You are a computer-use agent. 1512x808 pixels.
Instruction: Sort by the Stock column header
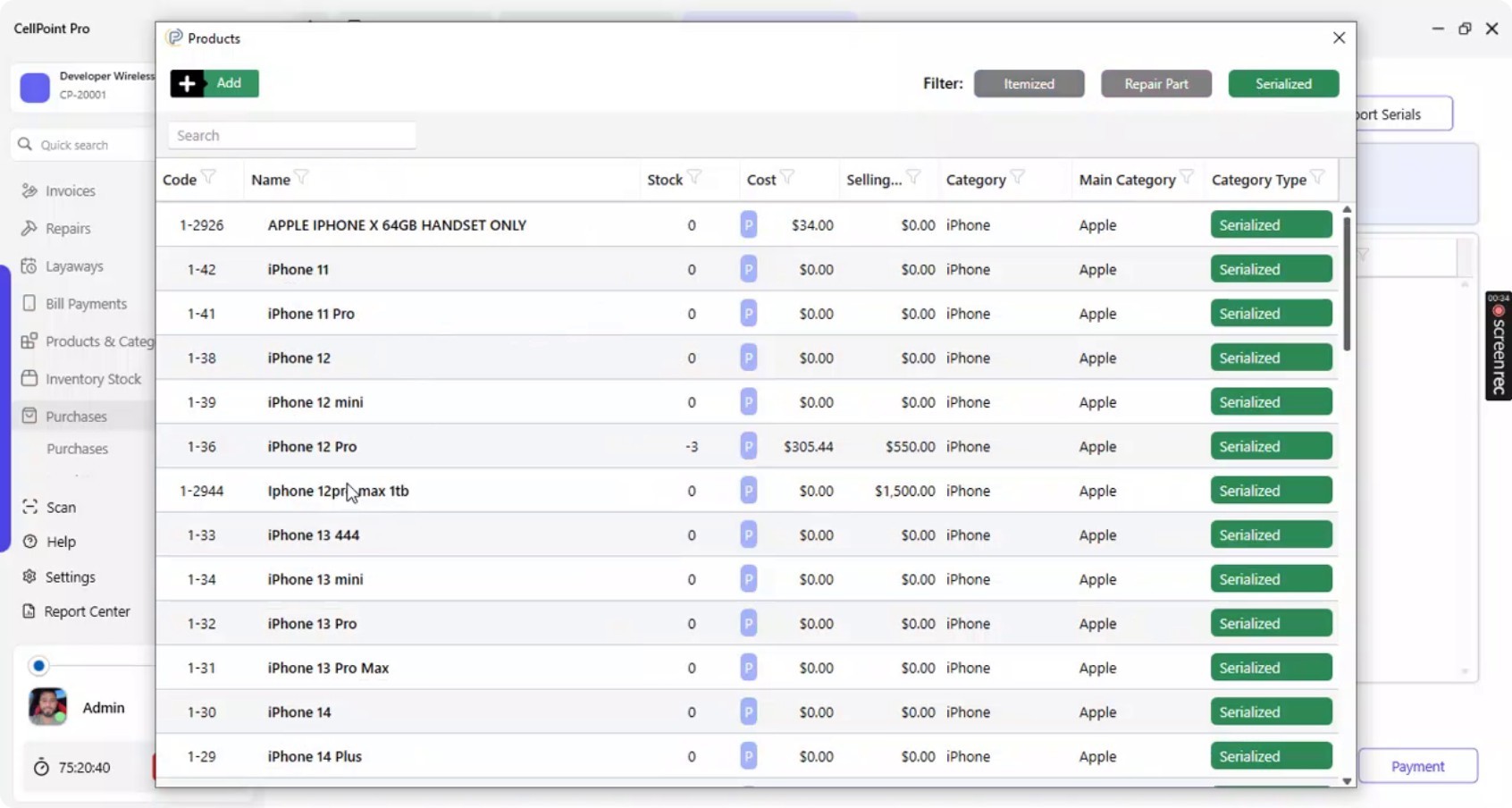click(x=665, y=180)
